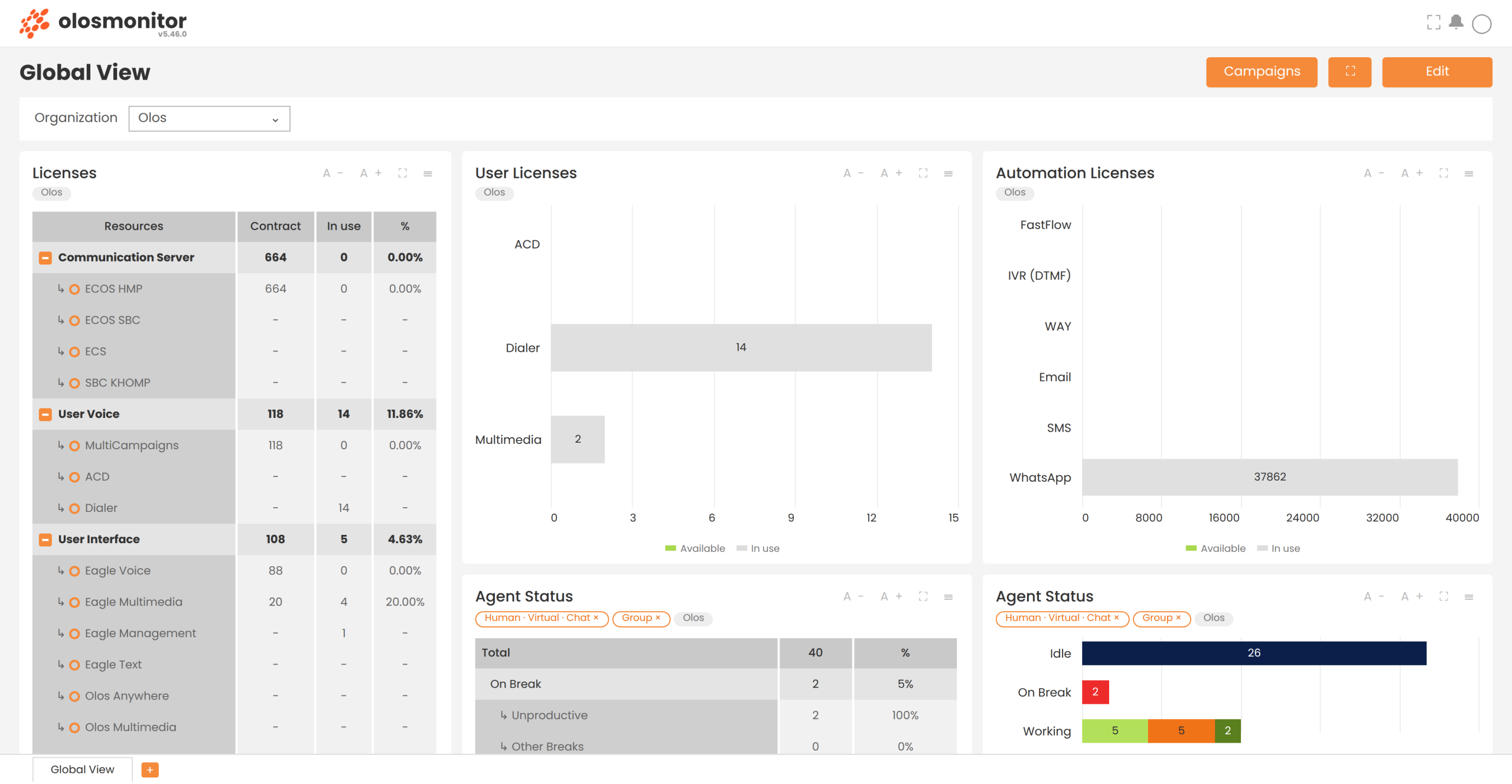Click the red On Break bar
1512x784 pixels.
coord(1095,692)
